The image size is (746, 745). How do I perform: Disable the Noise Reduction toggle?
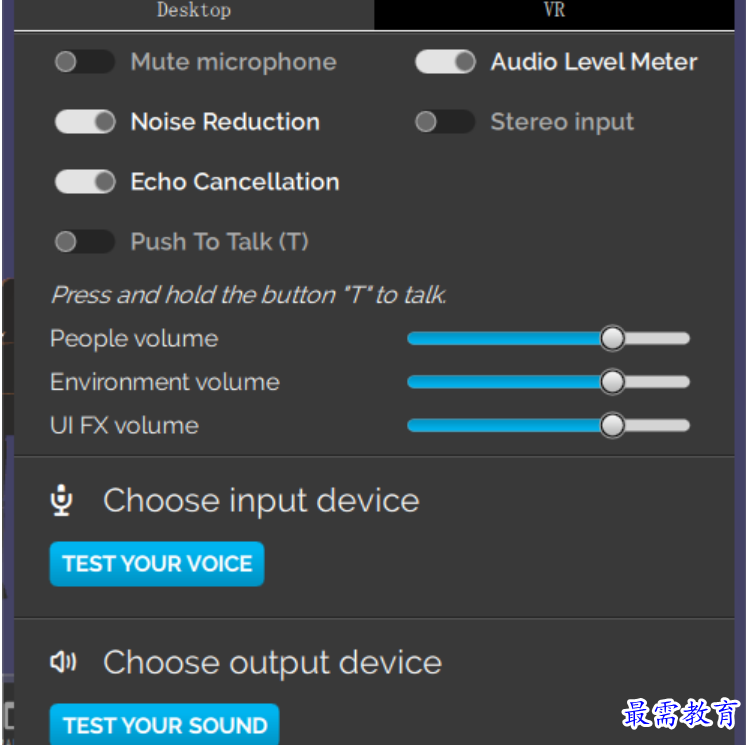85,122
